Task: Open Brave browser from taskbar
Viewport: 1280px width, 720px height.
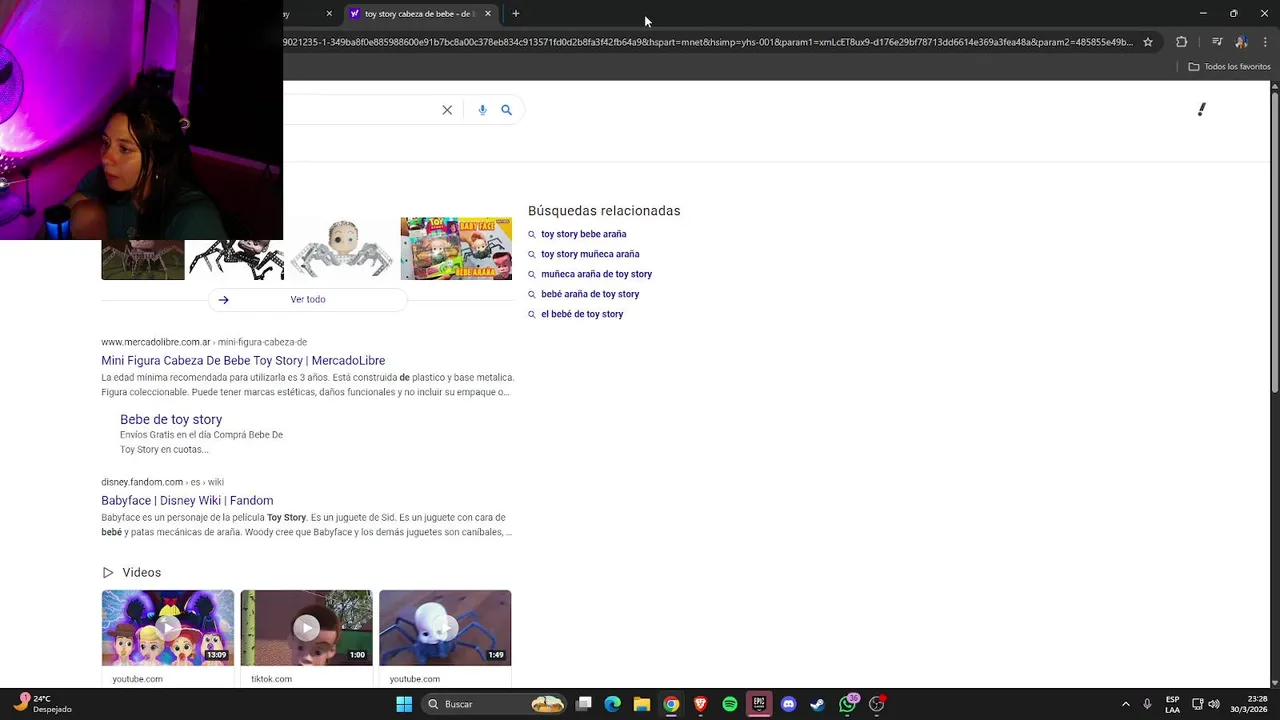Action: point(700,704)
